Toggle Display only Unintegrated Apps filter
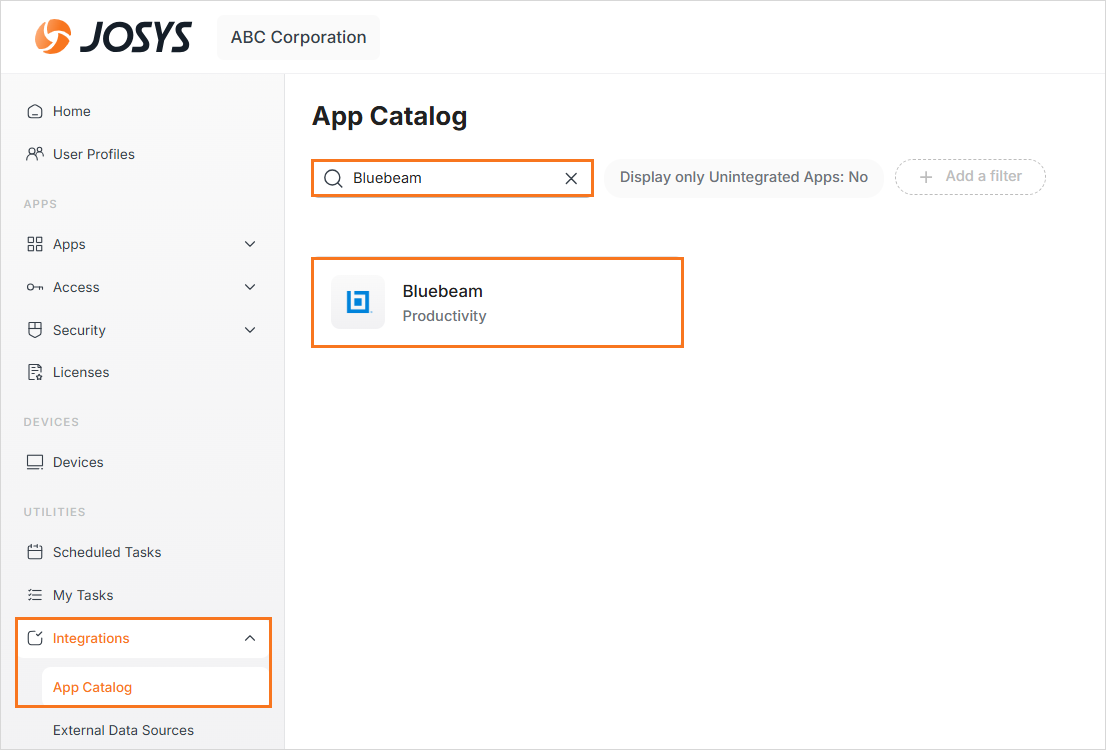 (x=743, y=177)
